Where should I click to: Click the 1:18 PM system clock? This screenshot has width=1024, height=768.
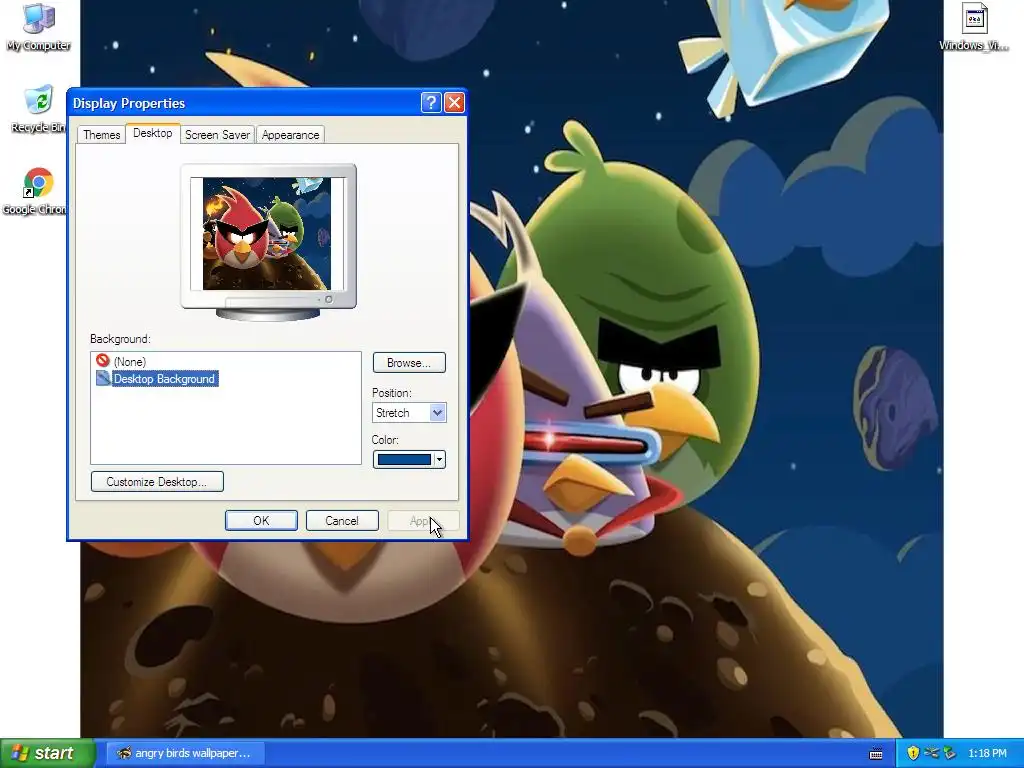tap(987, 753)
